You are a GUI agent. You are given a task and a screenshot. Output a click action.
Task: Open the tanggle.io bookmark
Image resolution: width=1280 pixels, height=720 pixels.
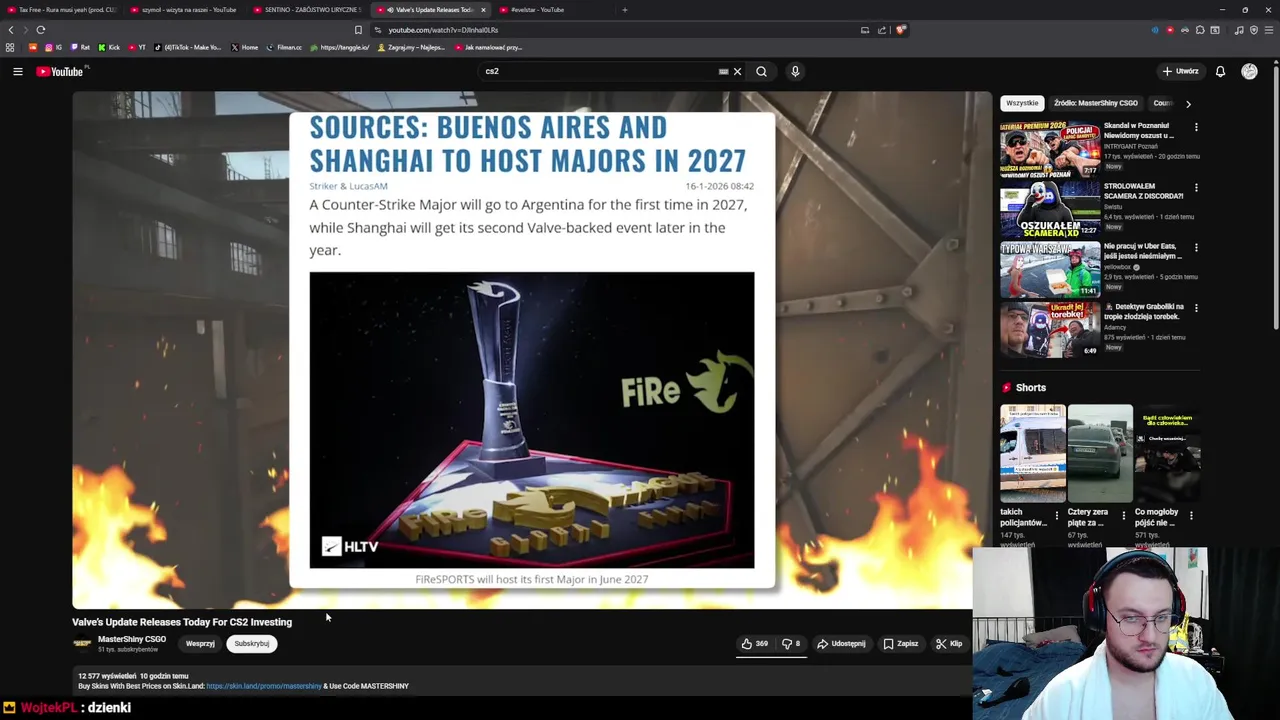tap(339, 47)
